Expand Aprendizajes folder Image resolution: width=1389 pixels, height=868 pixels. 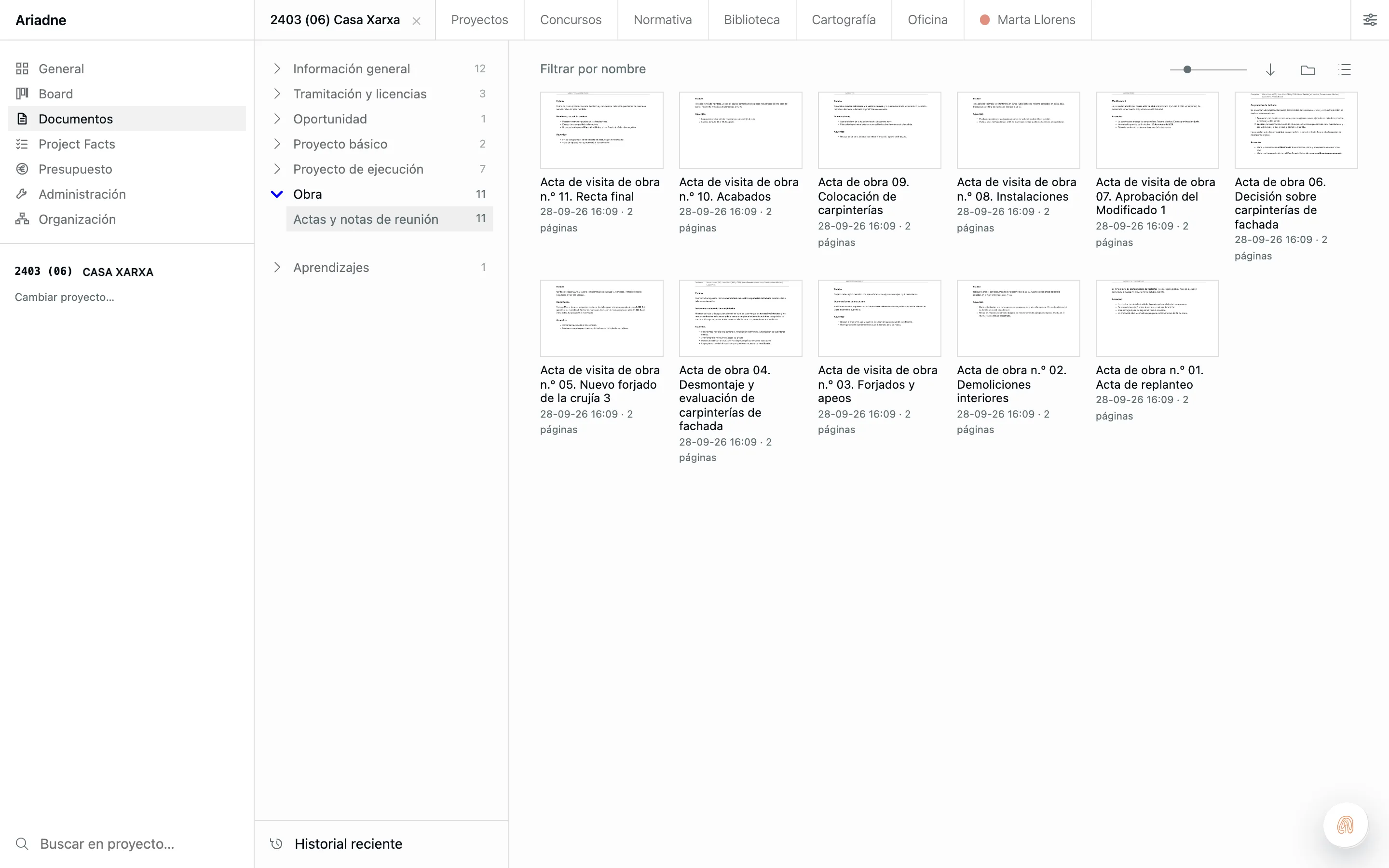point(277,267)
